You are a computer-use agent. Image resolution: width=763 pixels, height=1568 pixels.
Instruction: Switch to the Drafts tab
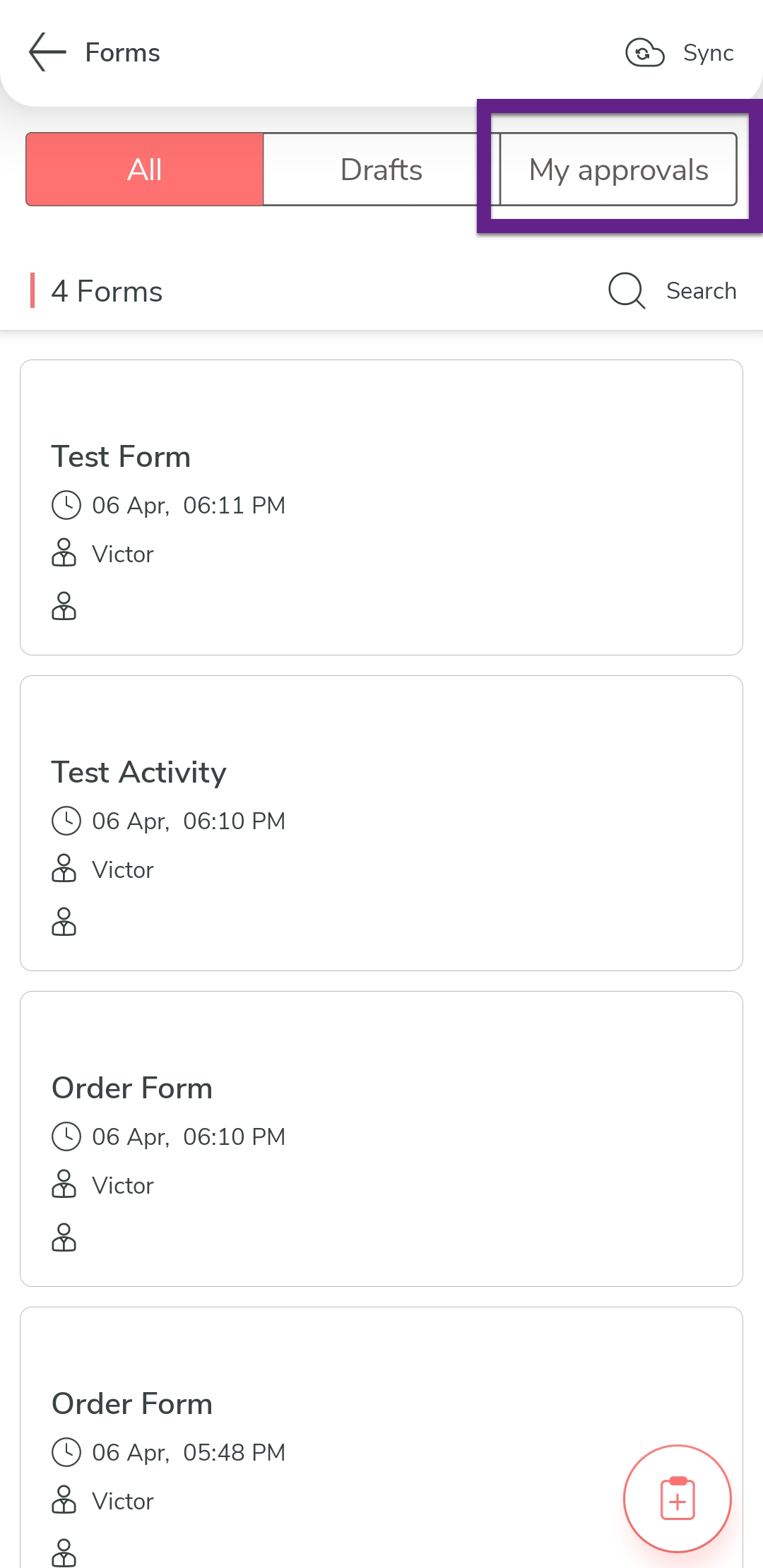click(381, 170)
